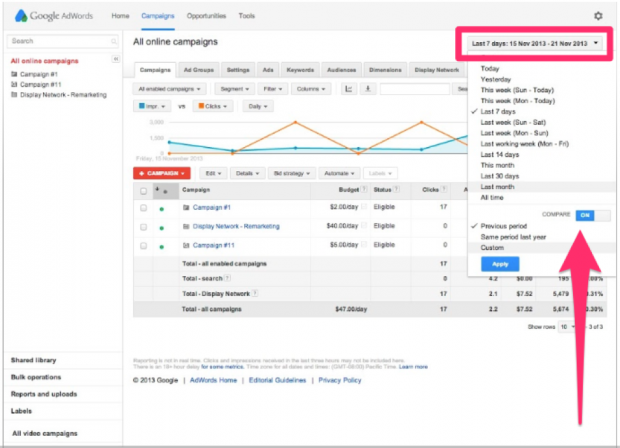Click the blue Apply button

[500, 264]
